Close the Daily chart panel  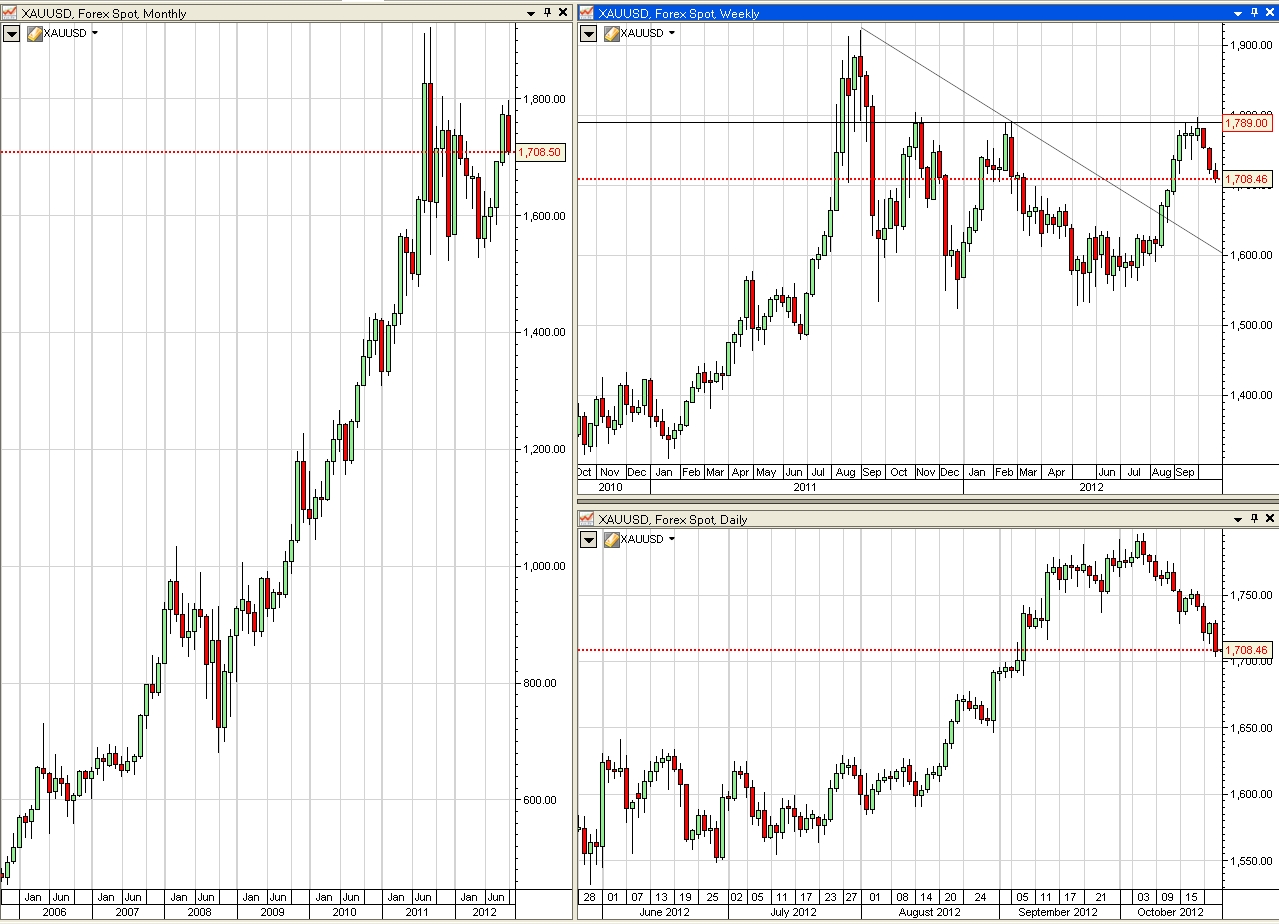tap(1270, 519)
